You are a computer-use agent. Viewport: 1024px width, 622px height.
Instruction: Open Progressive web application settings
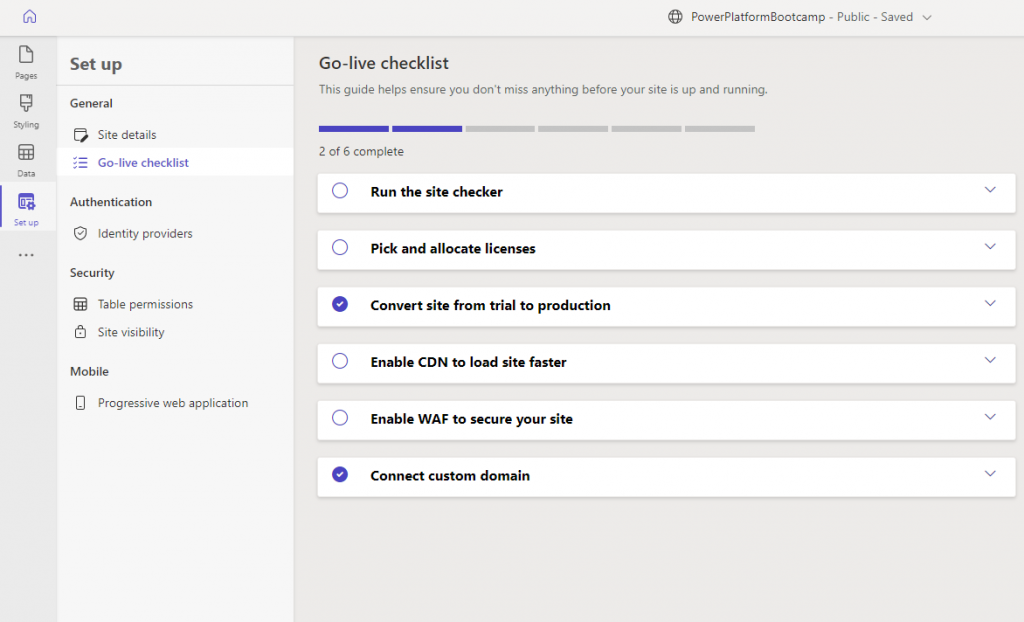[175, 403]
